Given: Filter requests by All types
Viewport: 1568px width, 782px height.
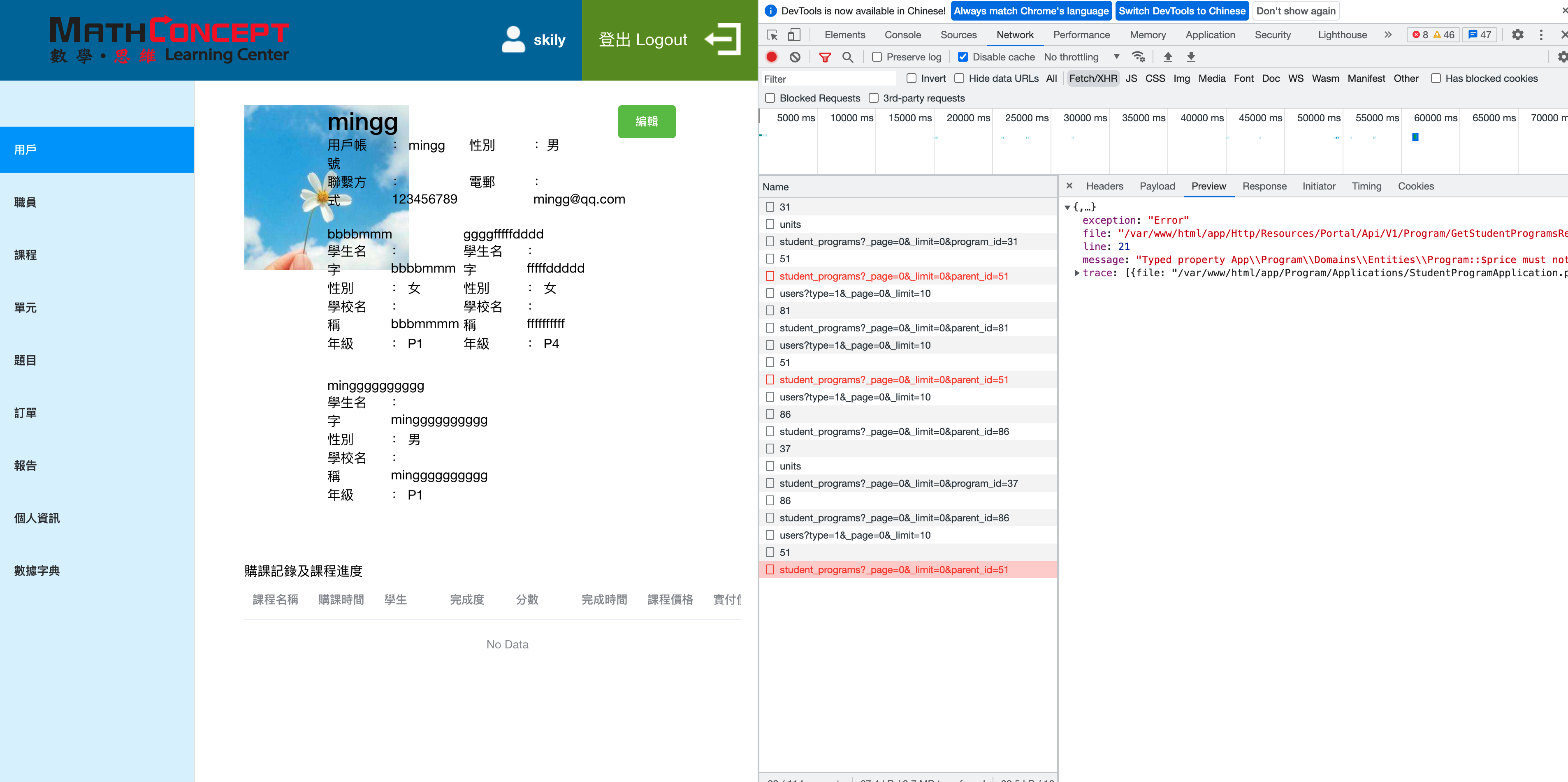Looking at the screenshot, I should [x=1051, y=79].
